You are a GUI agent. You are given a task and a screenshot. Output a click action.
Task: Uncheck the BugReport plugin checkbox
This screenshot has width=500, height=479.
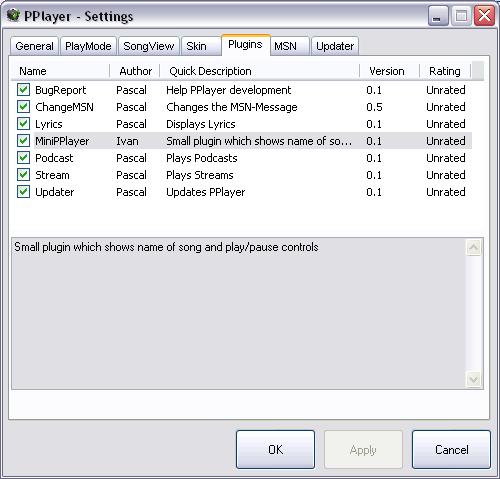(23, 90)
